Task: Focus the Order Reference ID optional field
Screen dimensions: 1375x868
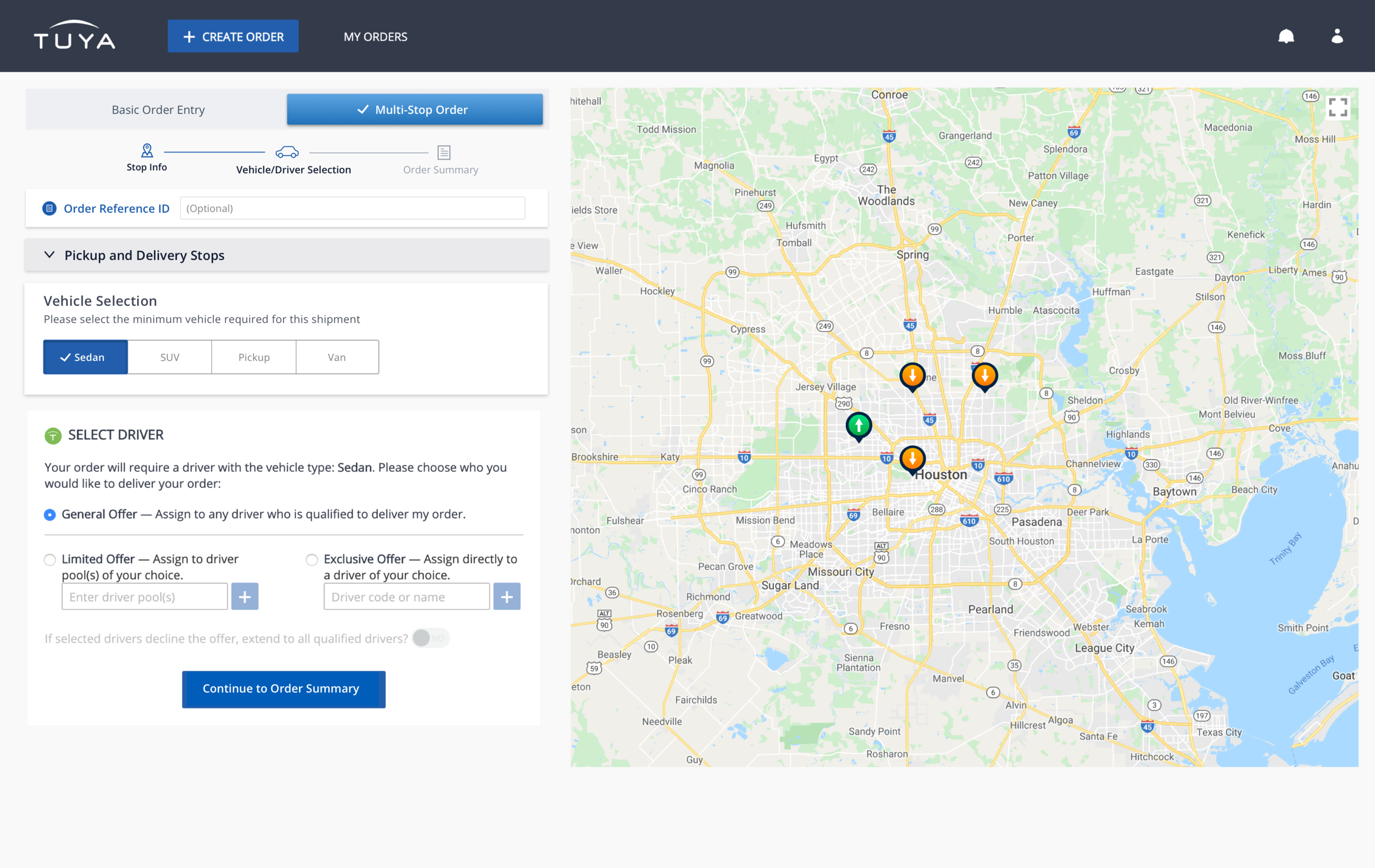Action: point(353,208)
